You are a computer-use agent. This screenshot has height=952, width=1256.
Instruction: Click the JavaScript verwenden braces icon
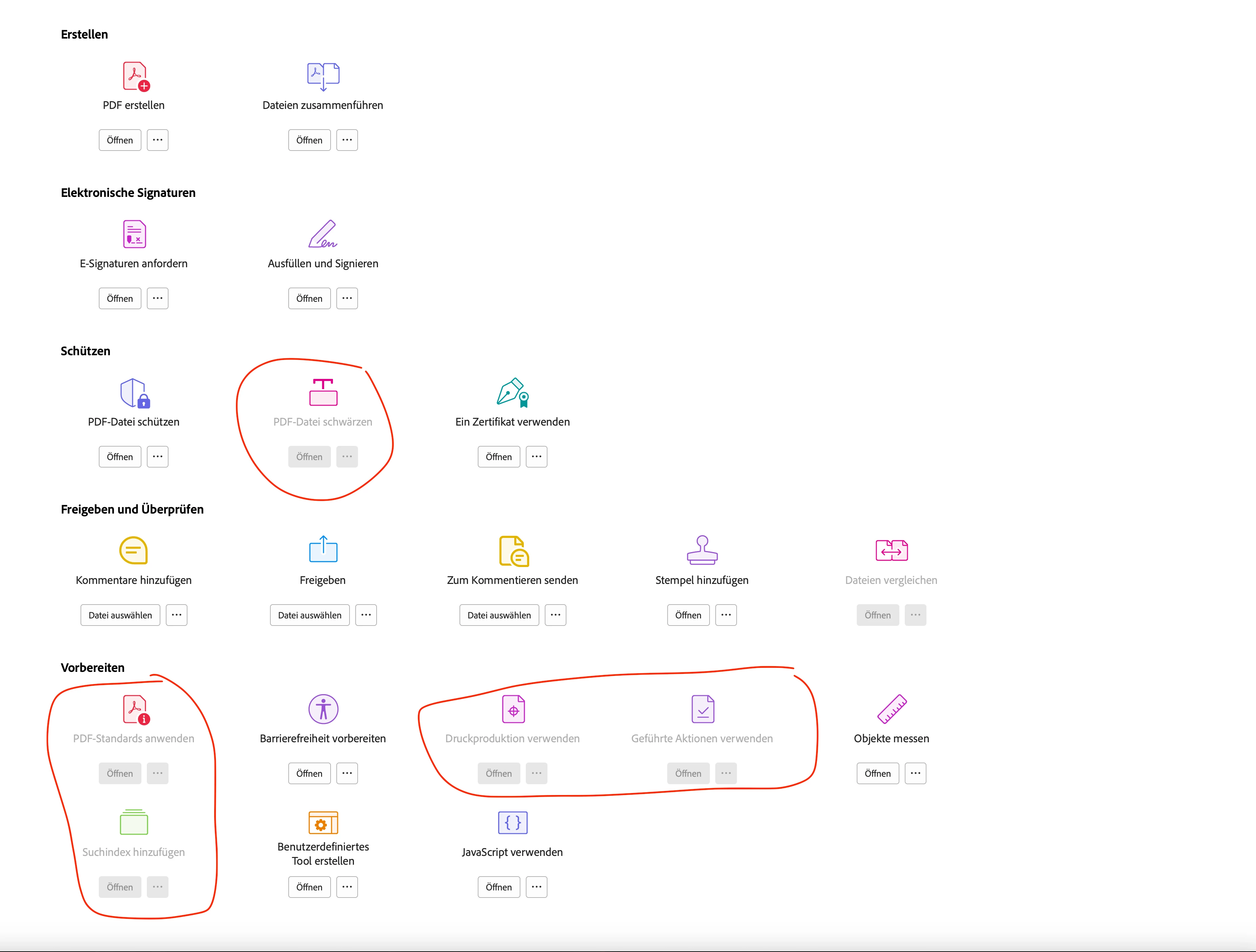(513, 822)
